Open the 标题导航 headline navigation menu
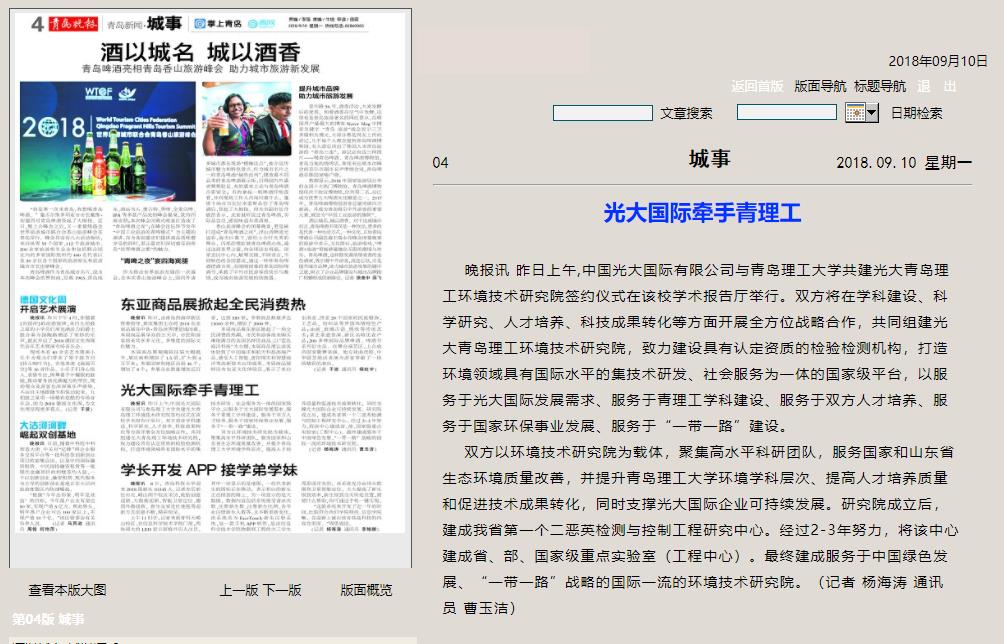The width and height of the screenshot is (1004, 644). coord(880,86)
